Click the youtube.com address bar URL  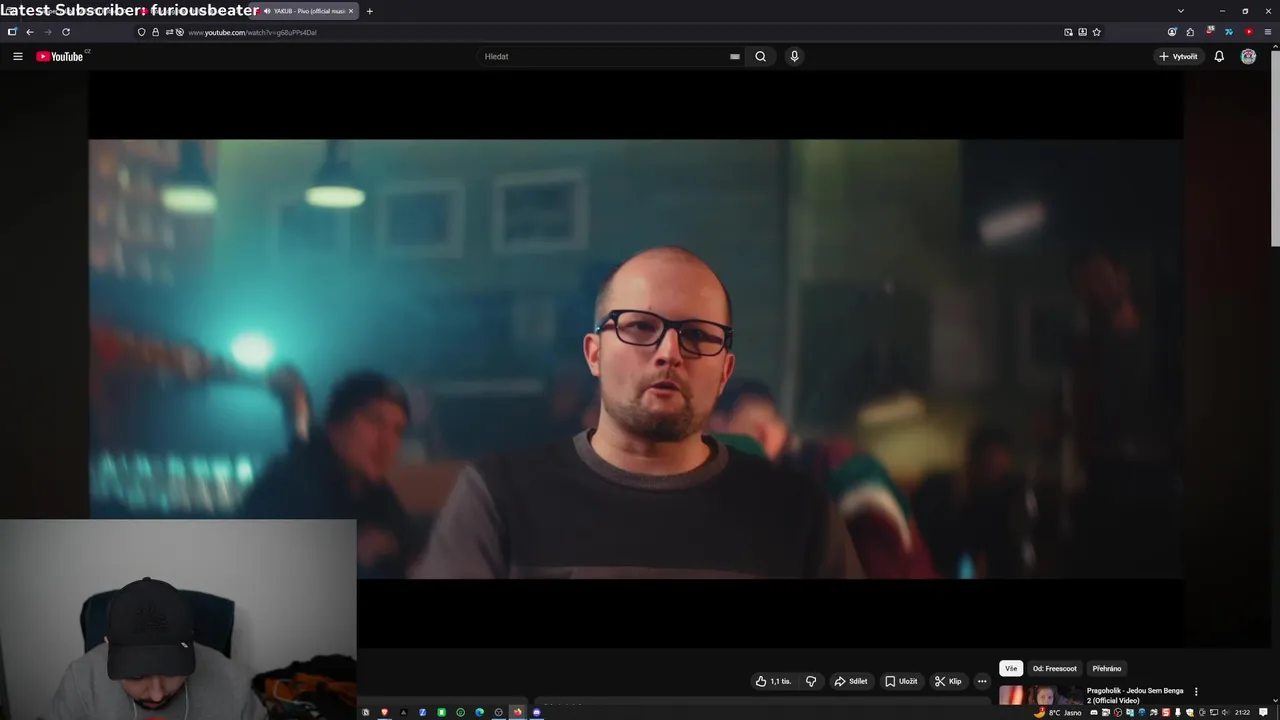click(x=252, y=32)
